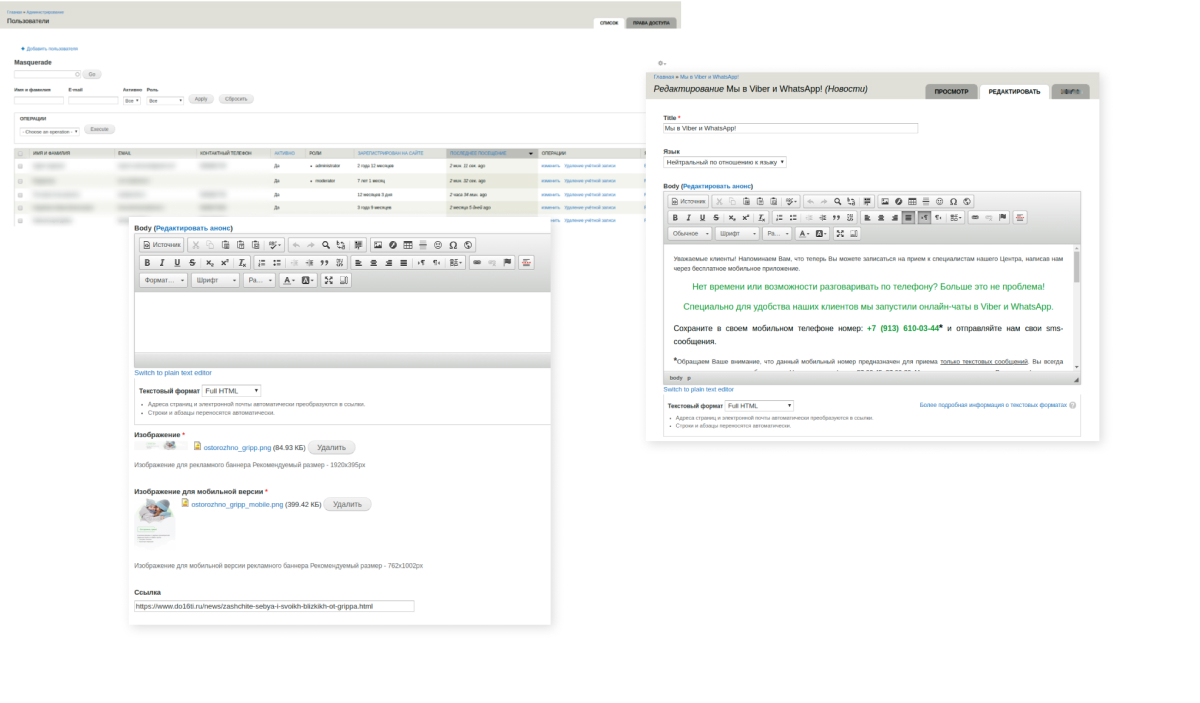The width and height of the screenshot is (1200, 703).
Task: Sort users by Зарегистрирован на сайте column
Action: point(390,153)
